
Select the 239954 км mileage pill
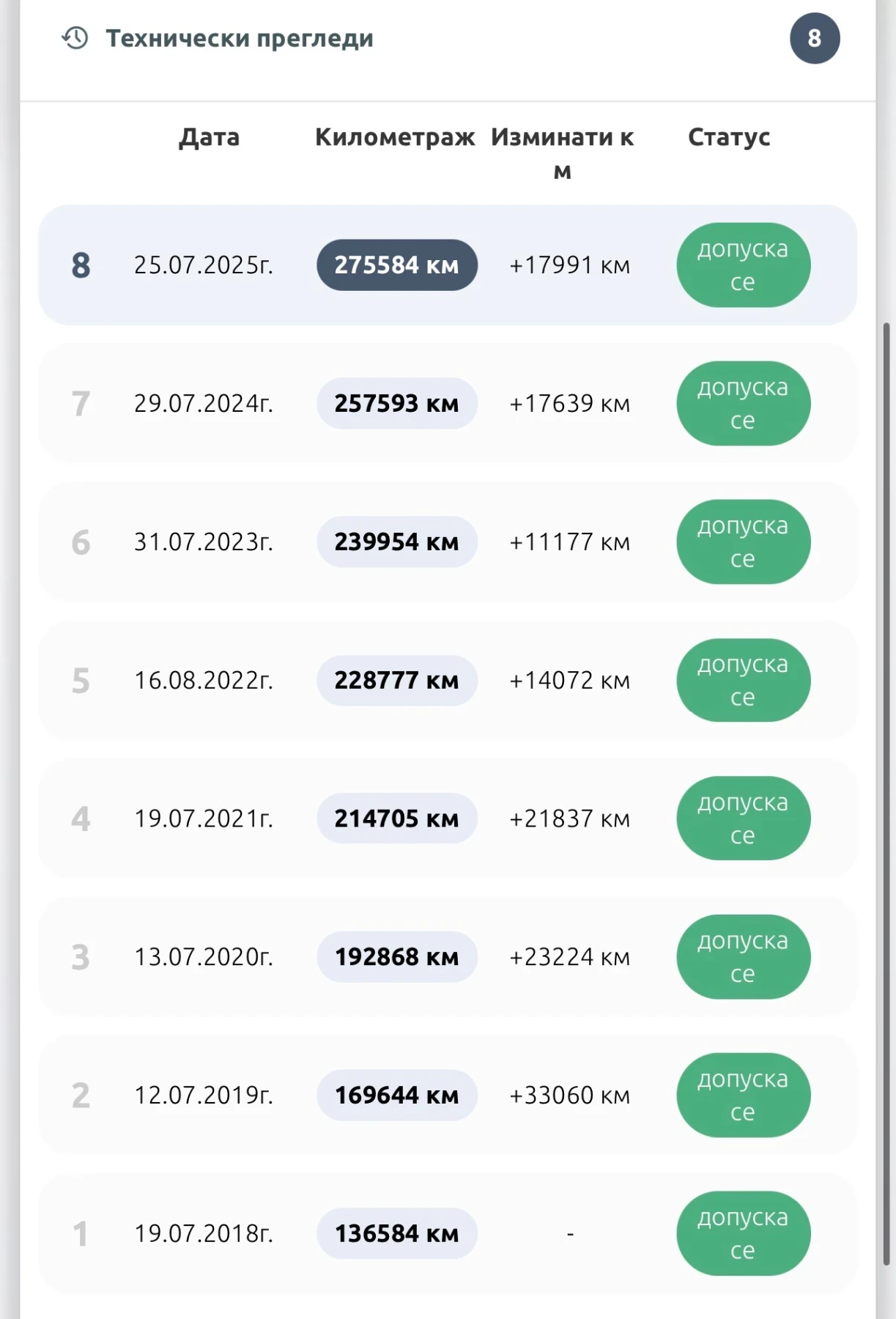pyautogui.click(x=397, y=542)
